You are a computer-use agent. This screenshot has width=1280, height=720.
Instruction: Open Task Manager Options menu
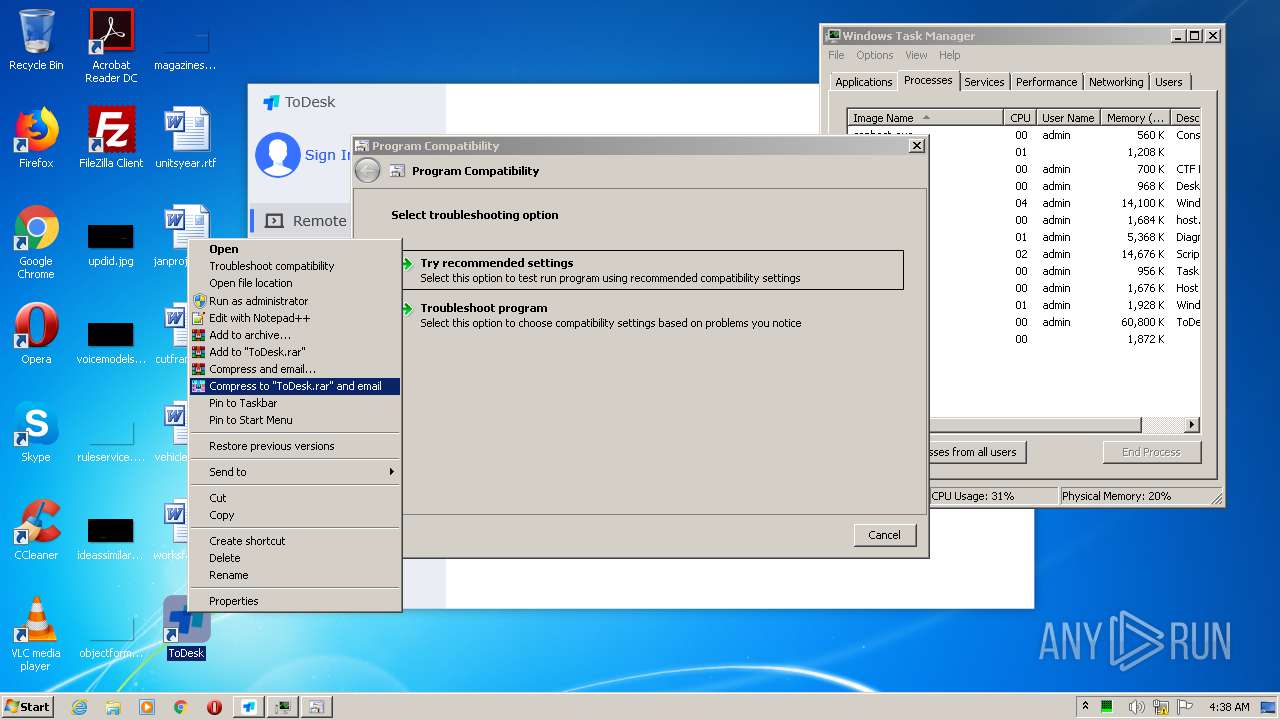click(875, 55)
